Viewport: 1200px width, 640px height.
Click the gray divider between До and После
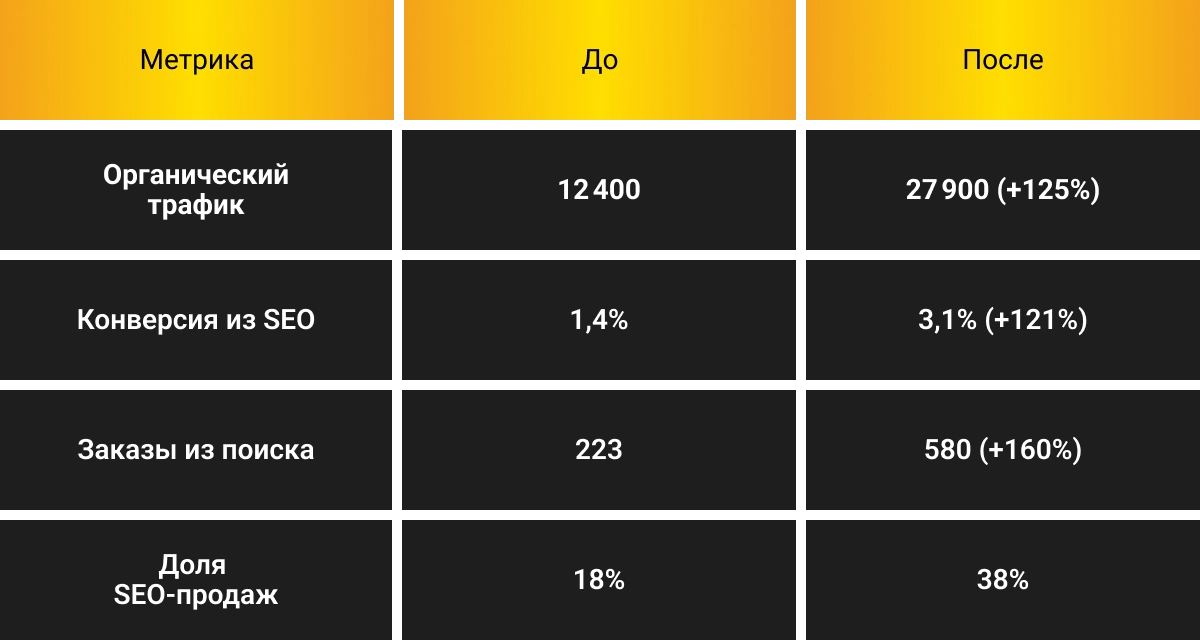[801, 60]
